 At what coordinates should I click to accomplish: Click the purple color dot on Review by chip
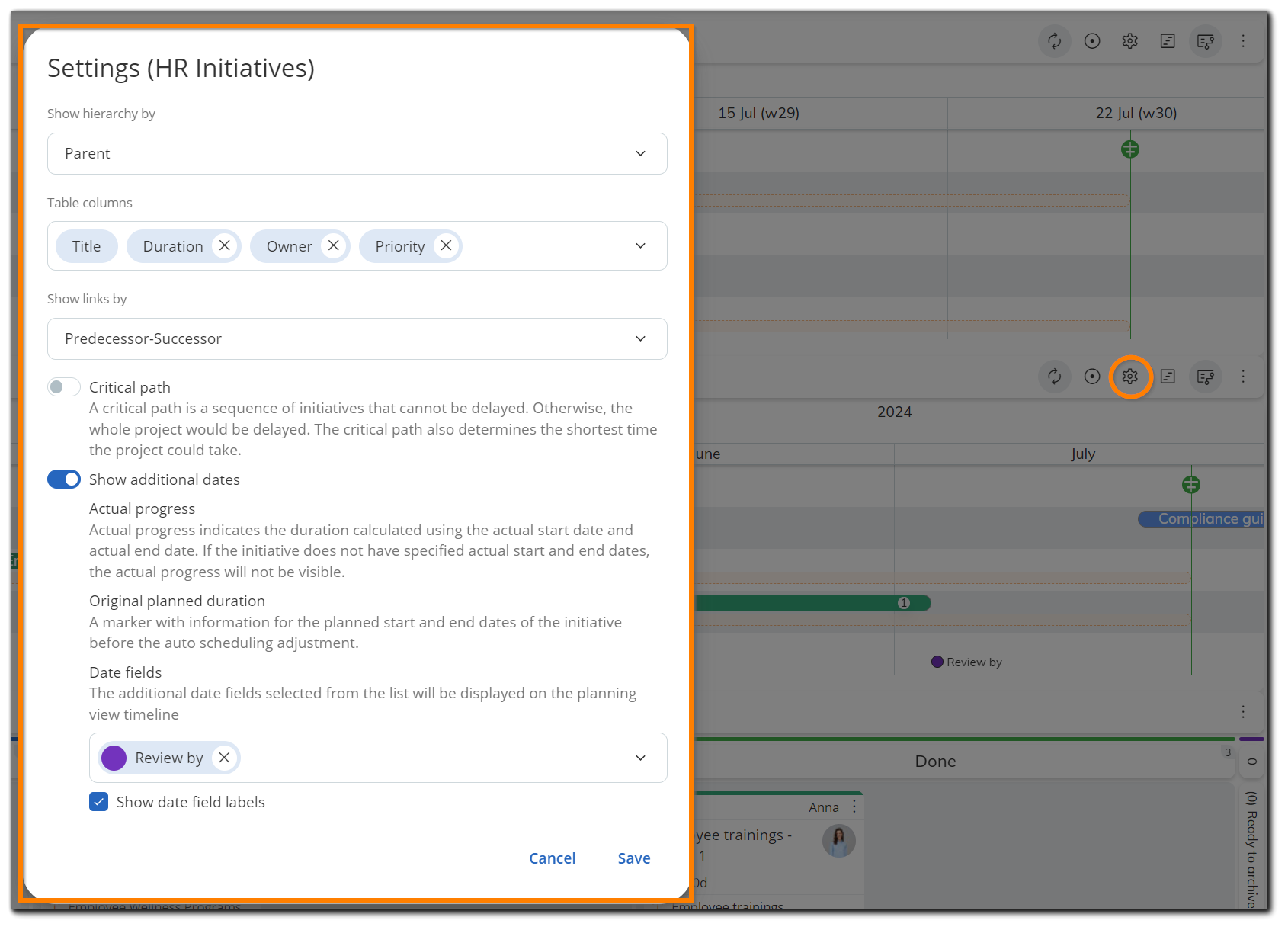(114, 758)
